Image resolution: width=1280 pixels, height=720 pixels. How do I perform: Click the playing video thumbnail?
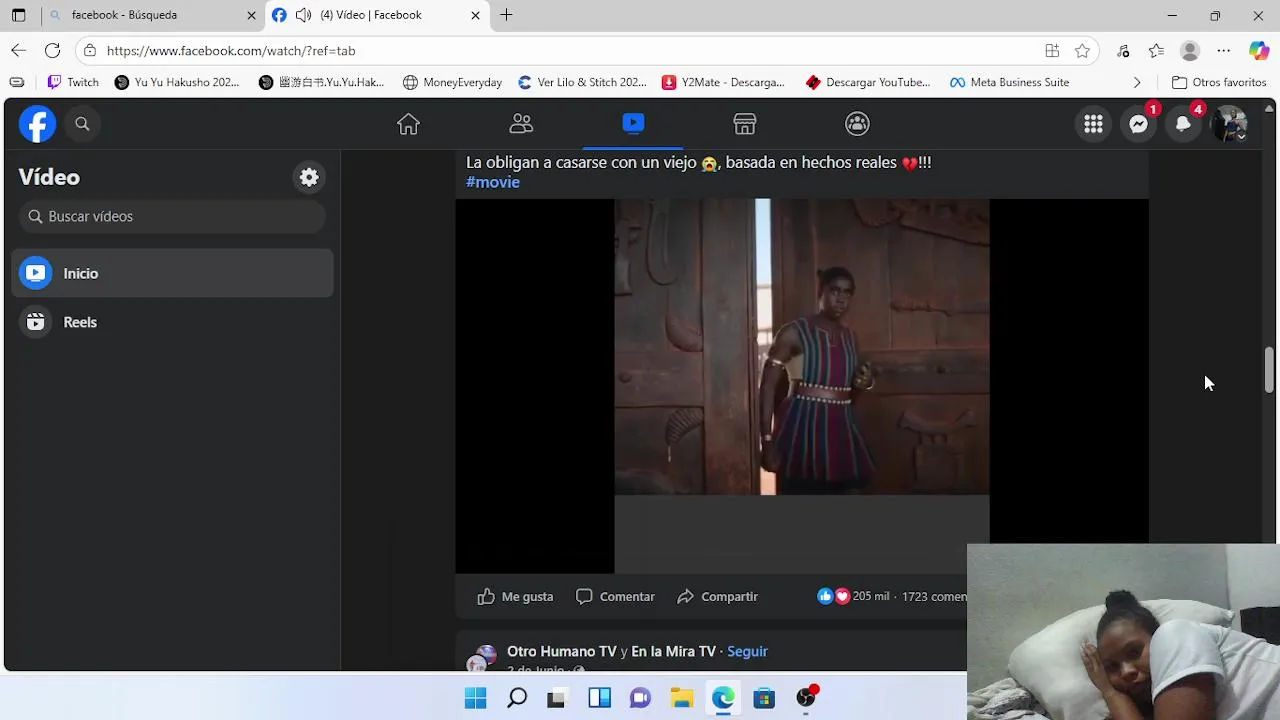(x=802, y=386)
